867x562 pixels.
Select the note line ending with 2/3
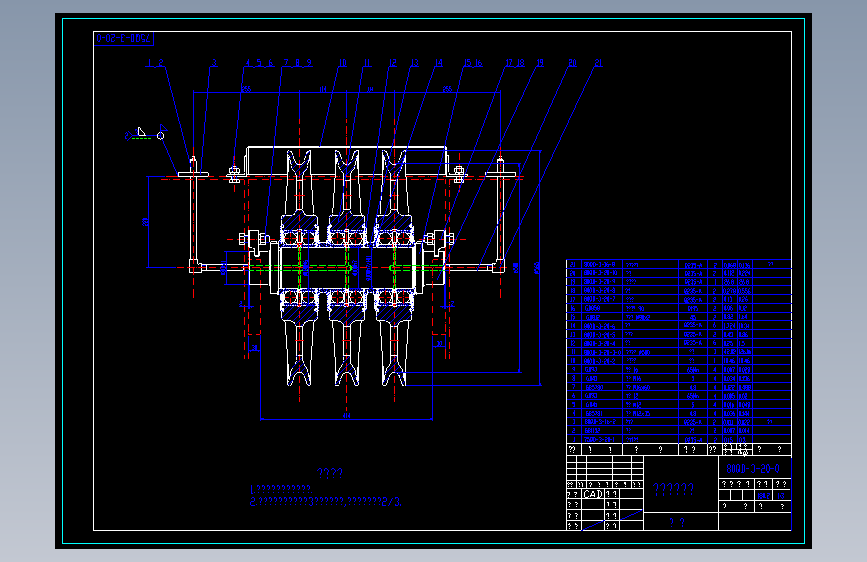[x=326, y=502]
